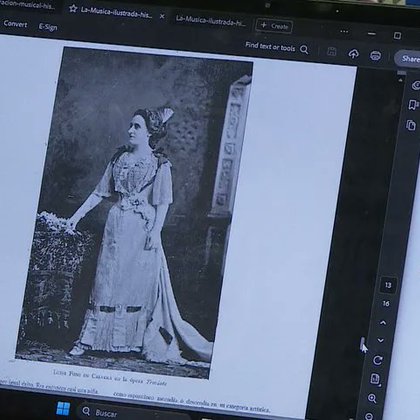Switch to the unstarred La-Musica-ilustrada-hi tab
This screenshot has width=420, height=420.
coord(211,21)
